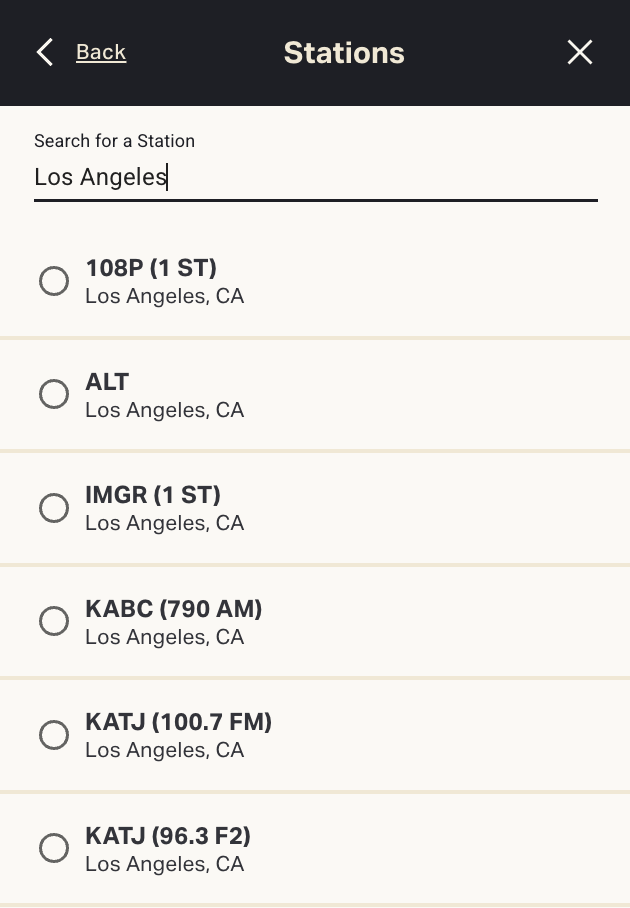This screenshot has height=908, width=630.
Task: Tap the IMGR (1 ST) station name
Action: tap(153, 495)
